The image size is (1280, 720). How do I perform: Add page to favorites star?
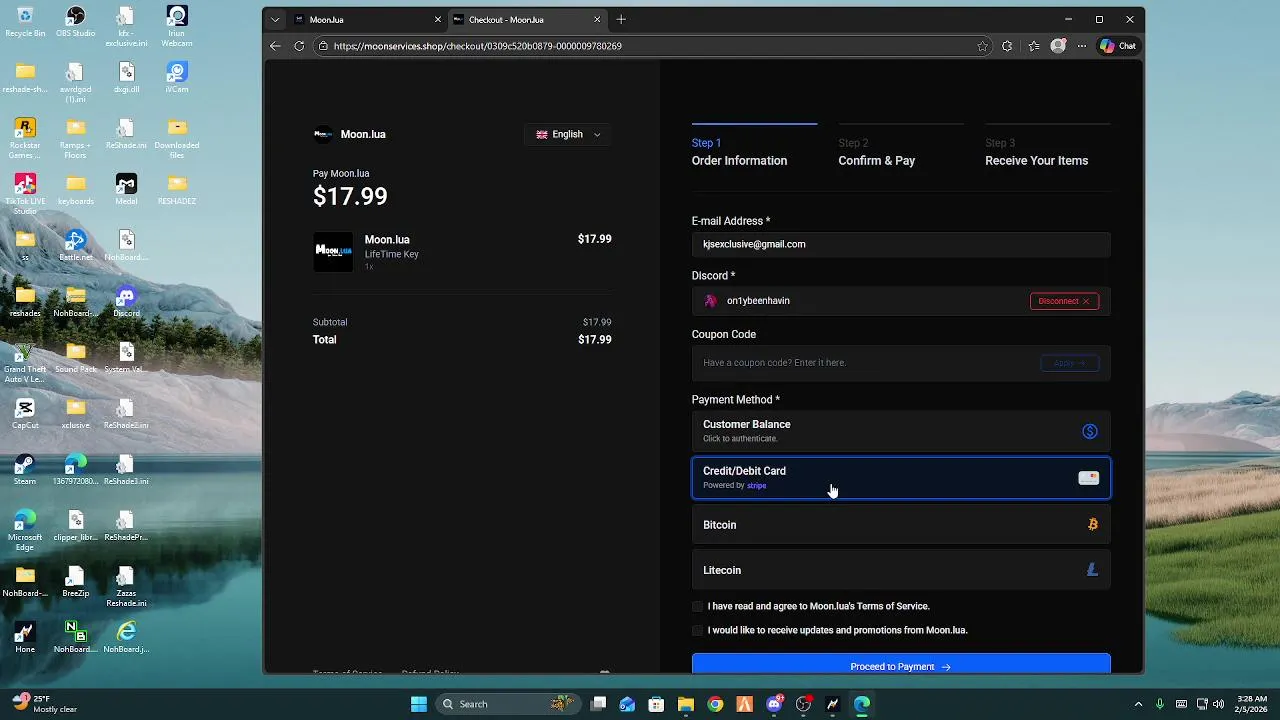coord(983,46)
